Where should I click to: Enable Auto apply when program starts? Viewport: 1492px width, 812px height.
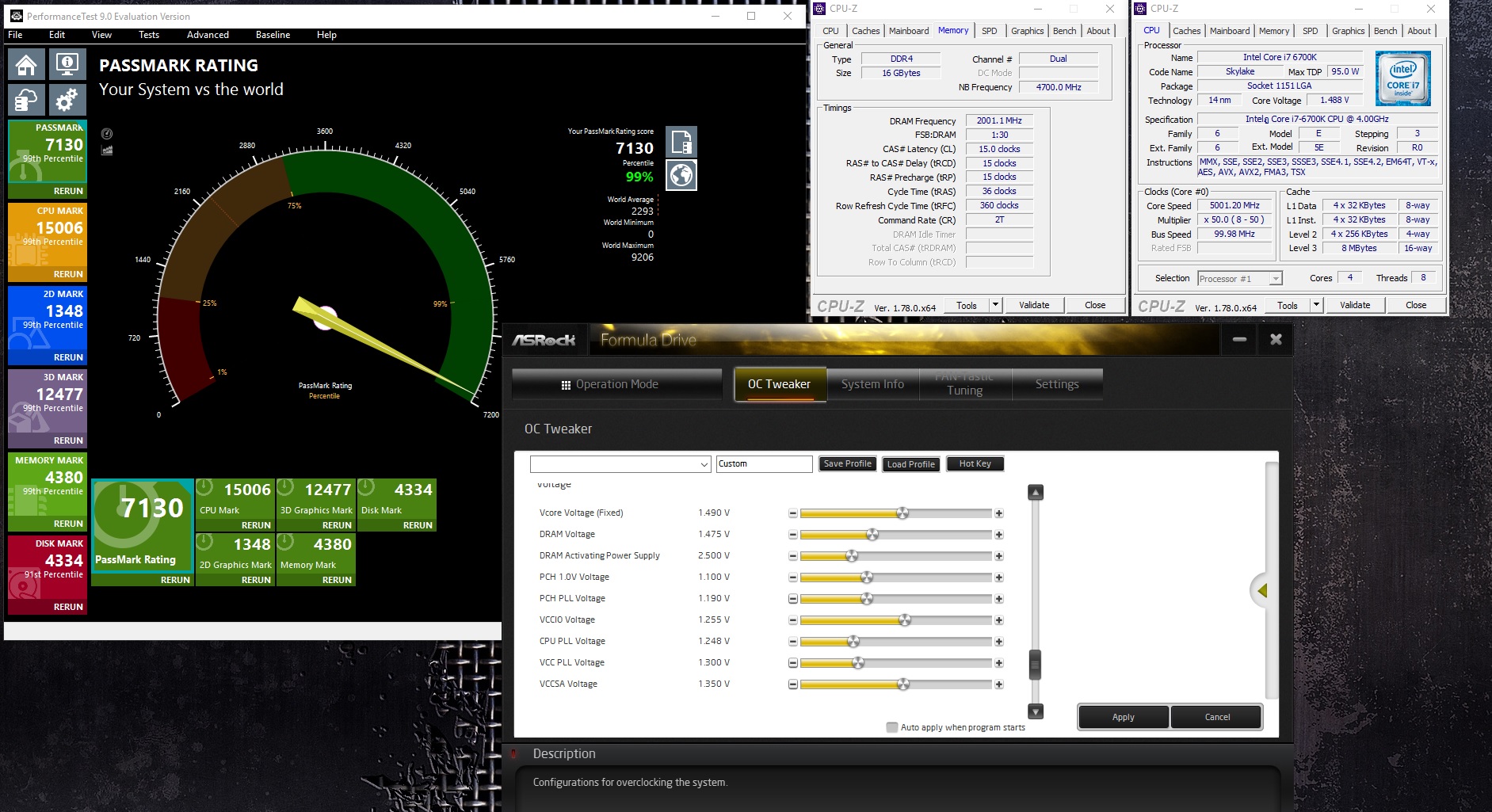(x=892, y=727)
